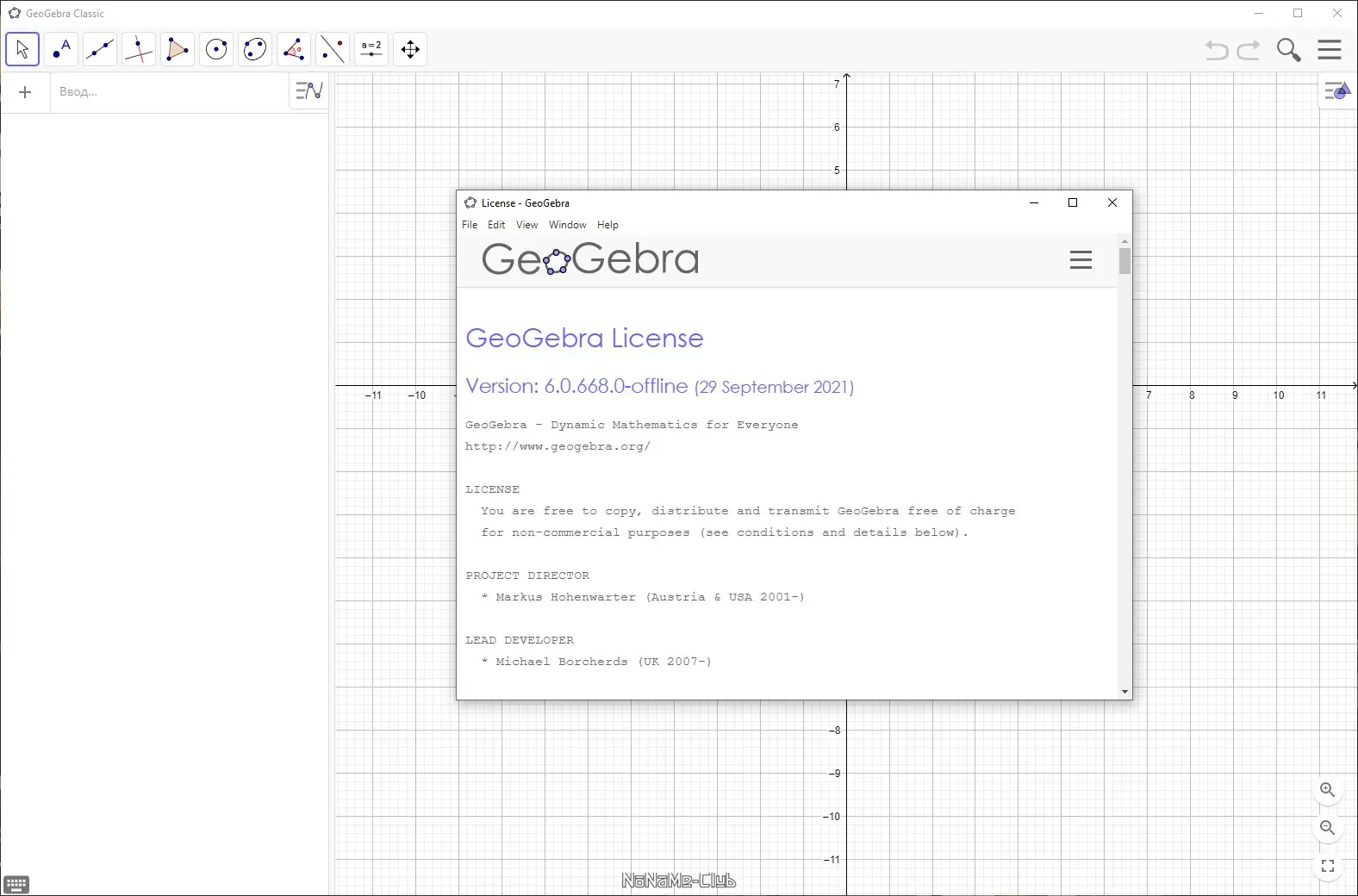Select the Move arrow tool
This screenshot has width=1358, height=896.
pos(22,49)
